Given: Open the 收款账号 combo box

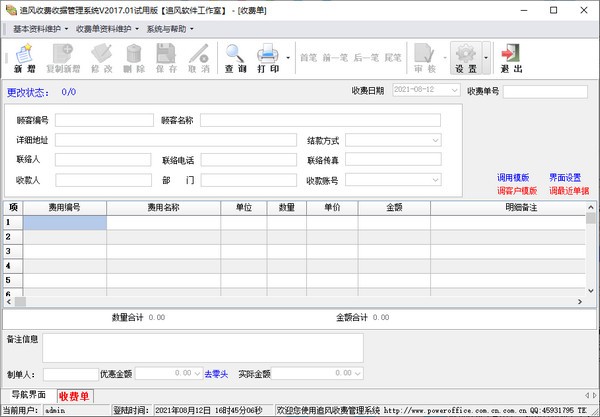Looking at the screenshot, I should click(x=435, y=179).
